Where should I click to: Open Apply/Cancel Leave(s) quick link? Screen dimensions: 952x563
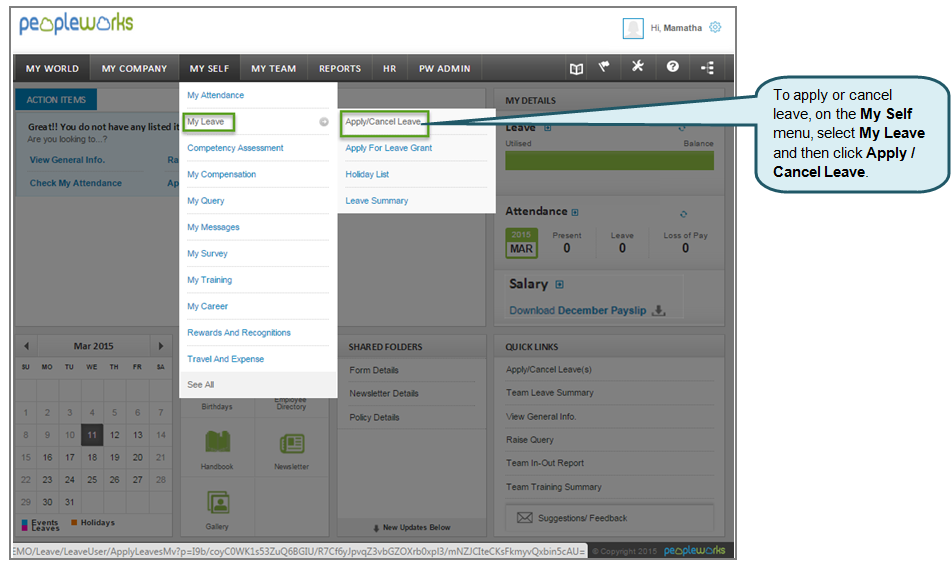pos(549,369)
